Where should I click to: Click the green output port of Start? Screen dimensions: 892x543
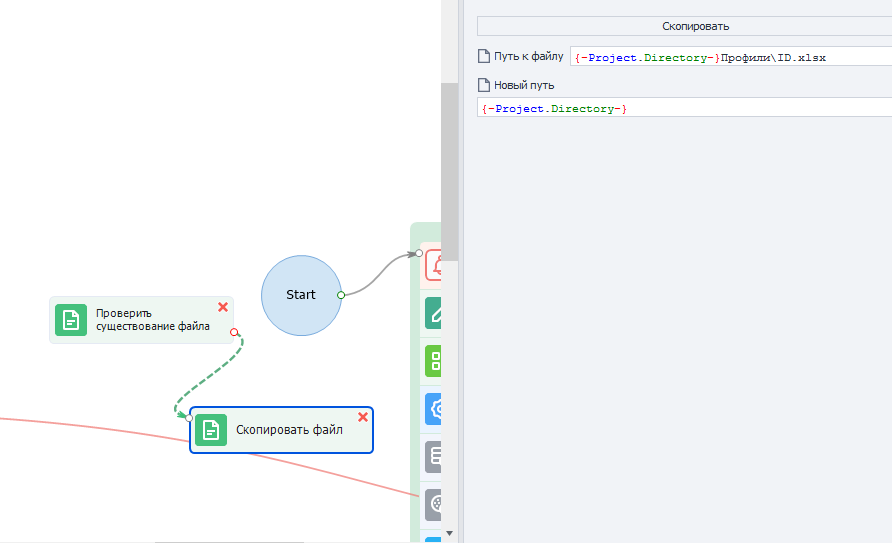(x=341, y=295)
